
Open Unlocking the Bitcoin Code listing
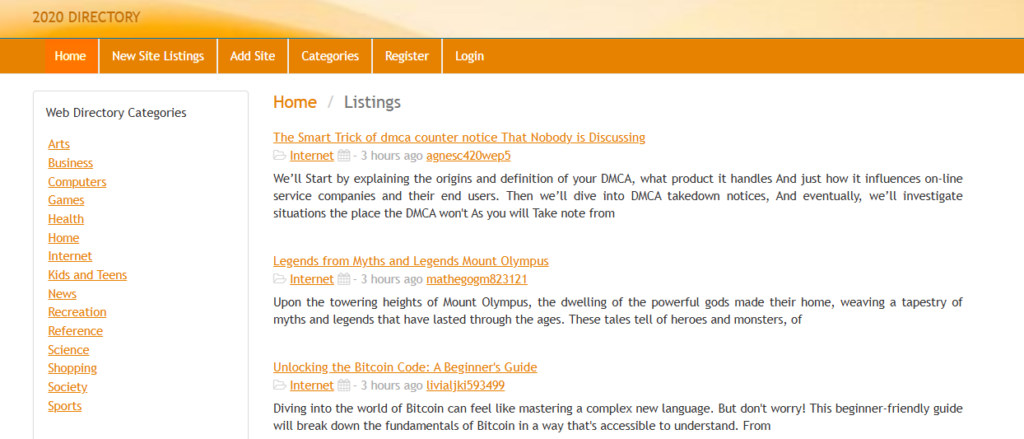(x=405, y=367)
